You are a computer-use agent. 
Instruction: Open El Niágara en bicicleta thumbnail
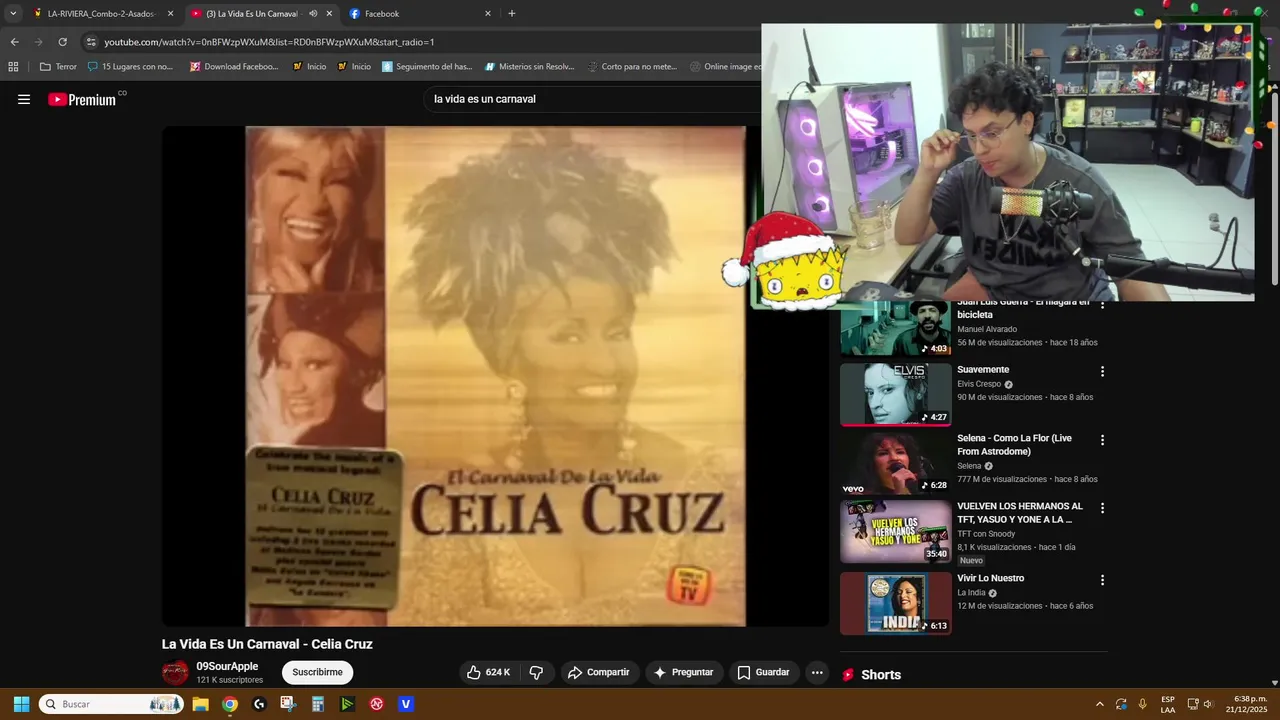895,328
